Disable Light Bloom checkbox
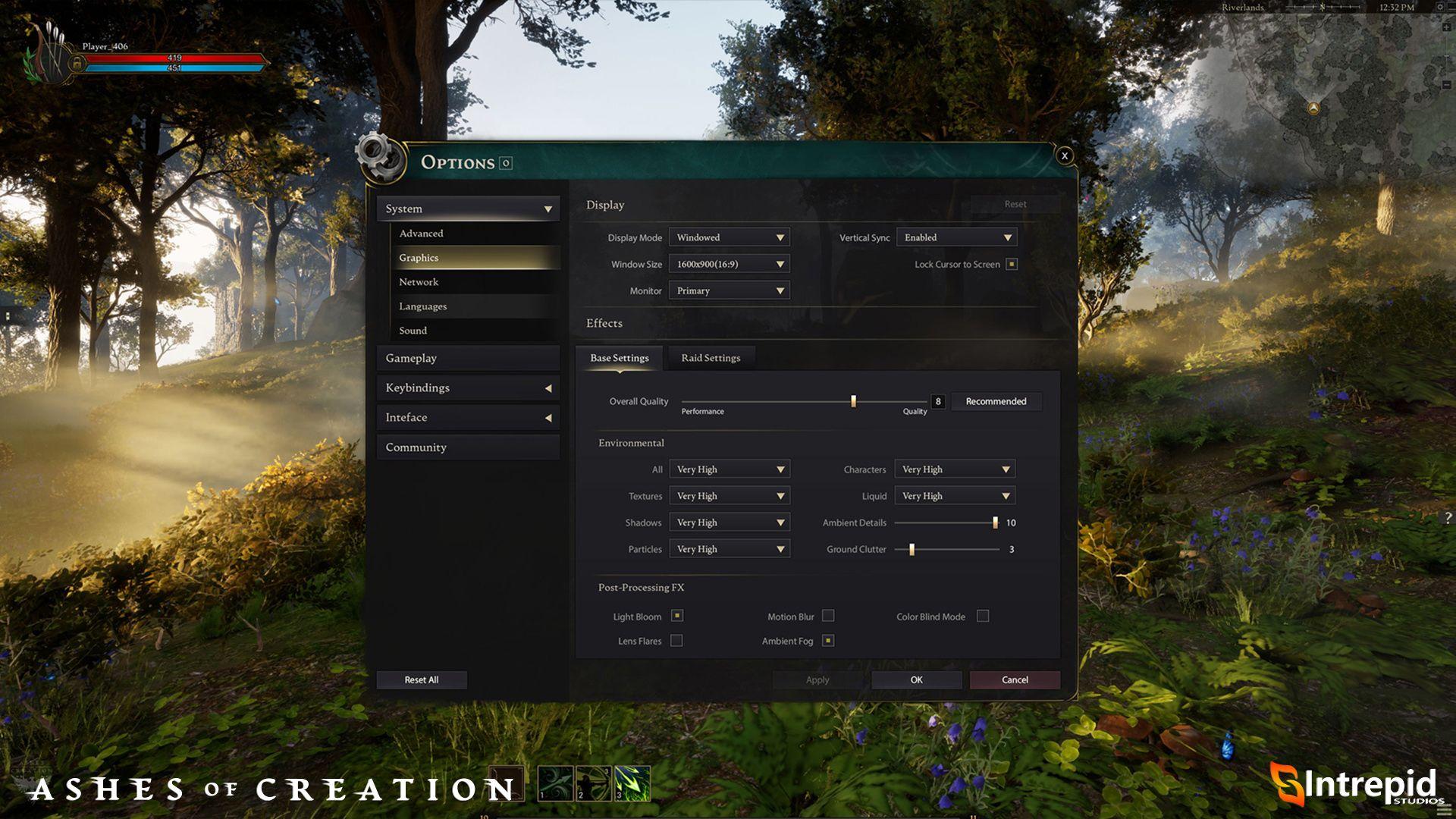This screenshot has height=819, width=1456. click(677, 616)
